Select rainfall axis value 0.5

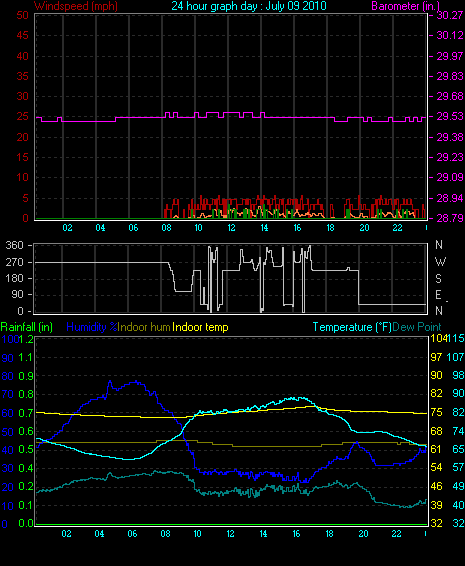coord(26,449)
